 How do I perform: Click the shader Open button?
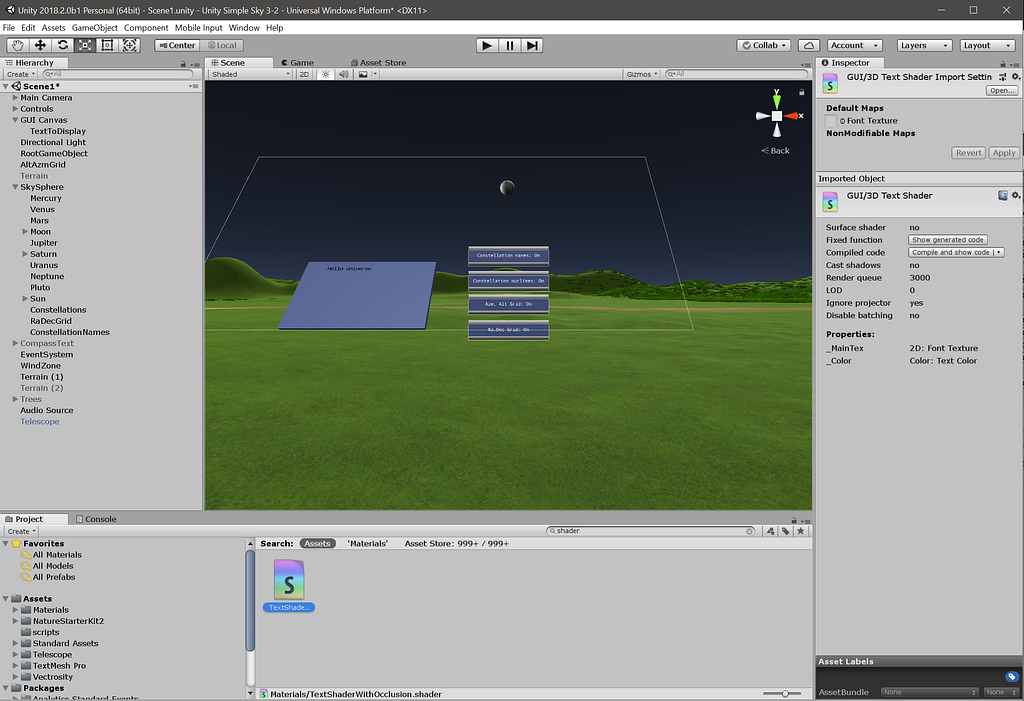click(x=1002, y=90)
